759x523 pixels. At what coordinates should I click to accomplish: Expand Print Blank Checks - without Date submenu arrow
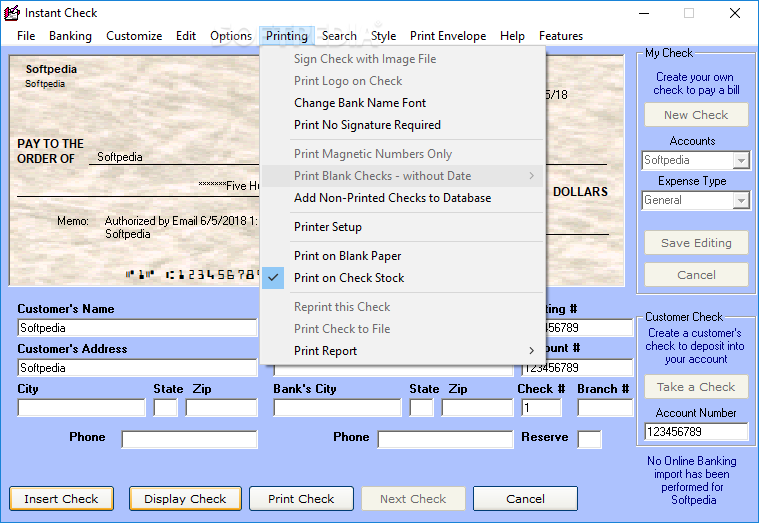531,176
